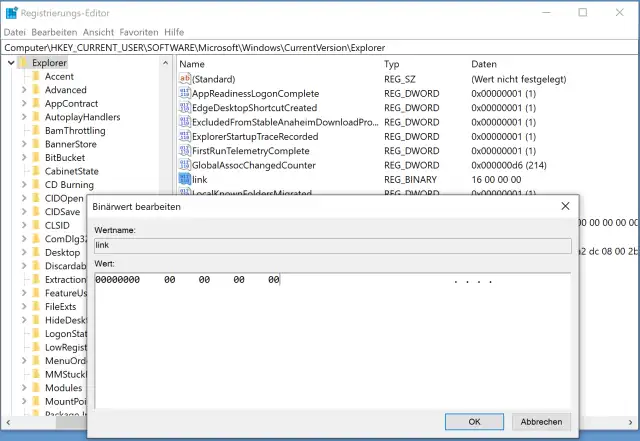Select the CLSID tree key
This screenshot has height=441, width=640.
(57, 225)
